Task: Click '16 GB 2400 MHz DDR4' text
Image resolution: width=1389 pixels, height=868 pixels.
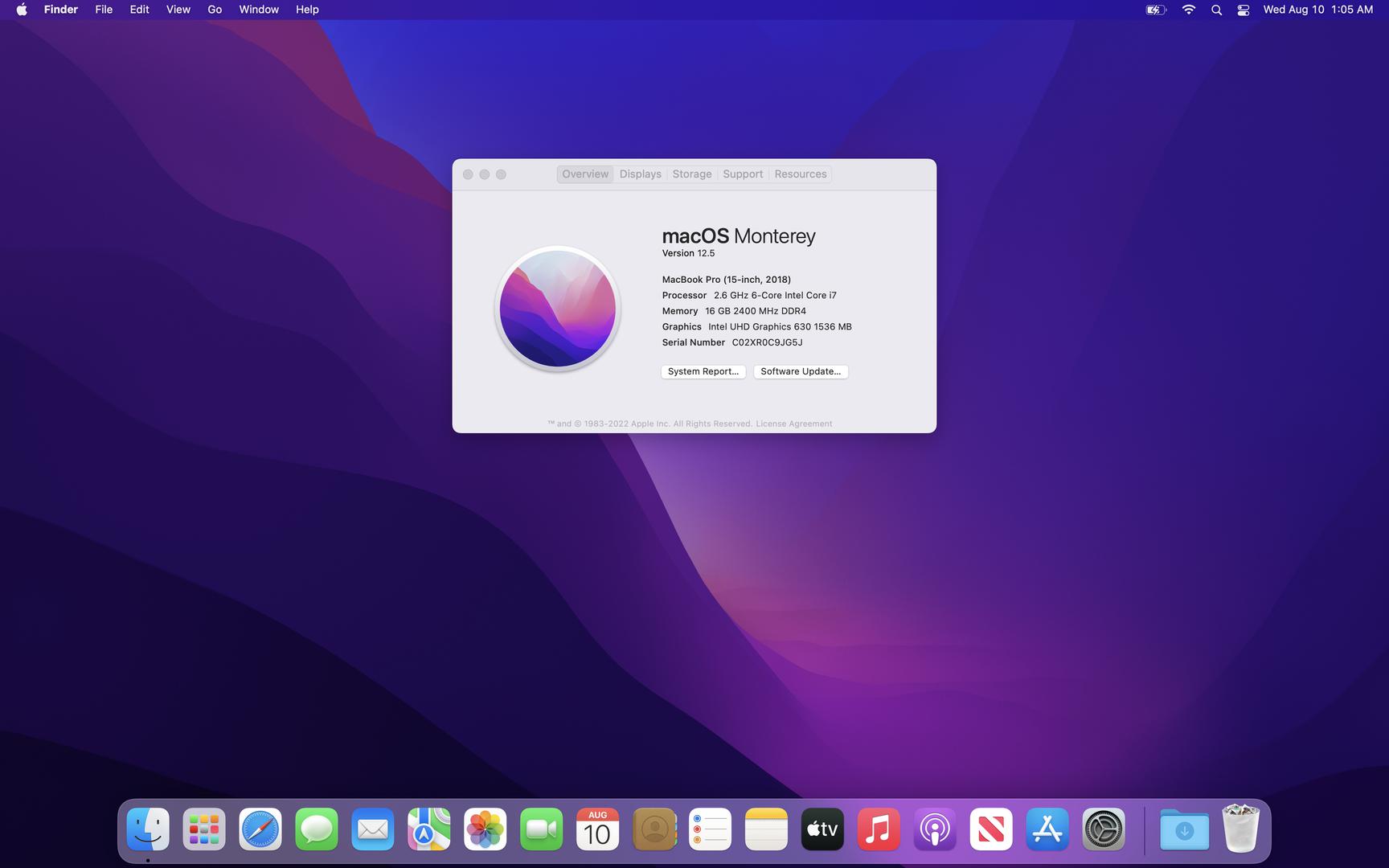Action: click(756, 311)
